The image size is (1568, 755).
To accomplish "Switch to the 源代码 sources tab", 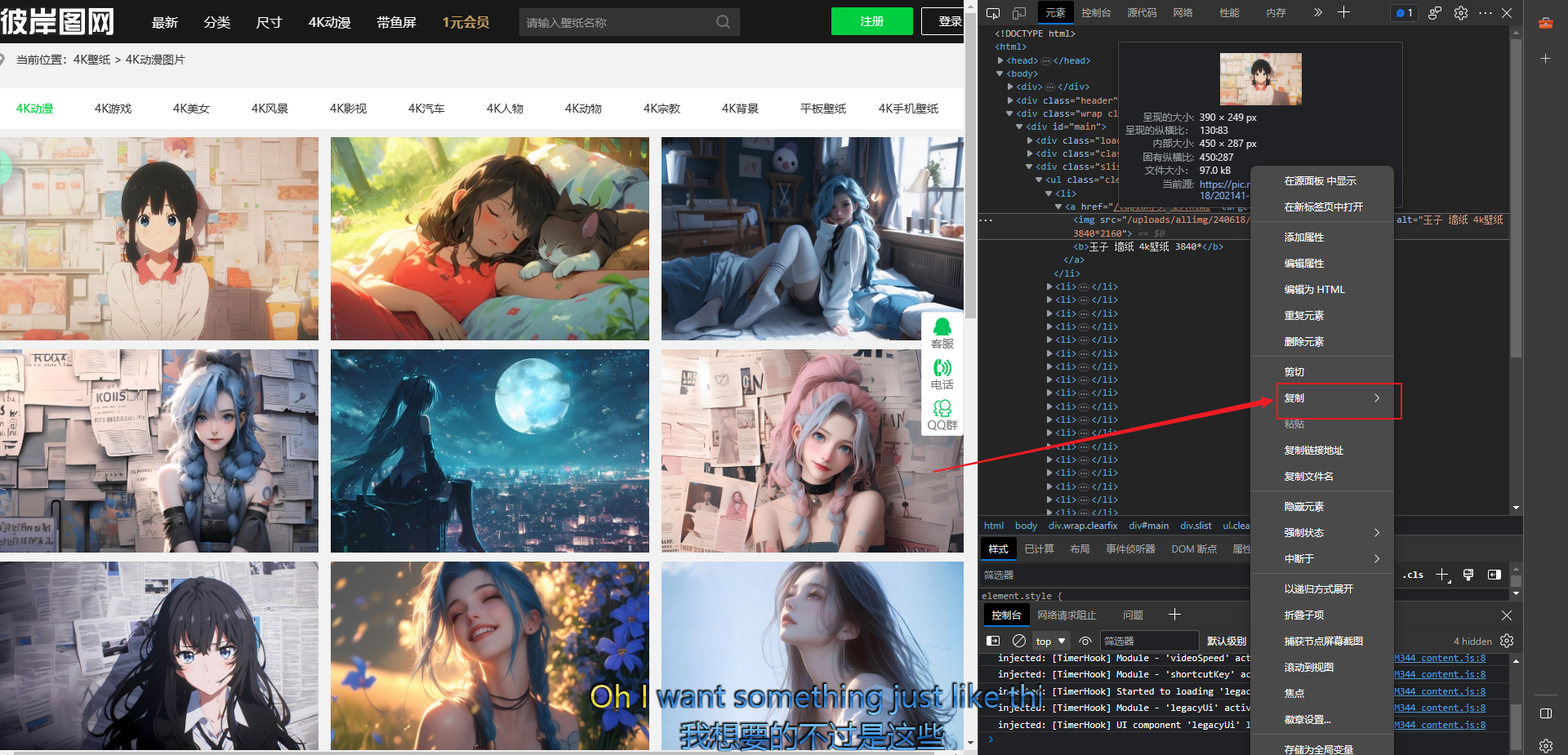I will pos(1142,13).
